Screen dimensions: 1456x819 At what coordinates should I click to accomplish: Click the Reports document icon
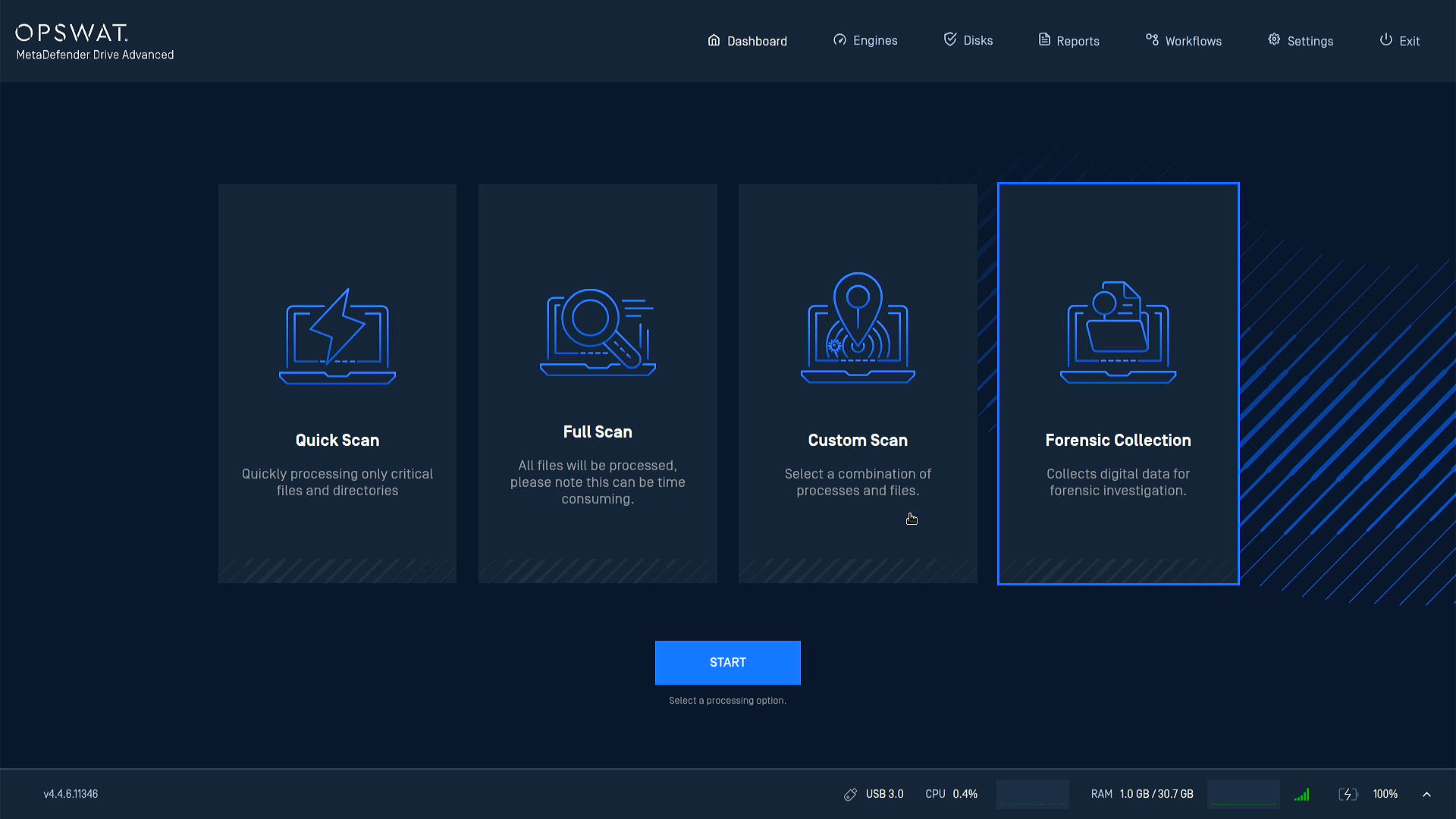(1044, 39)
